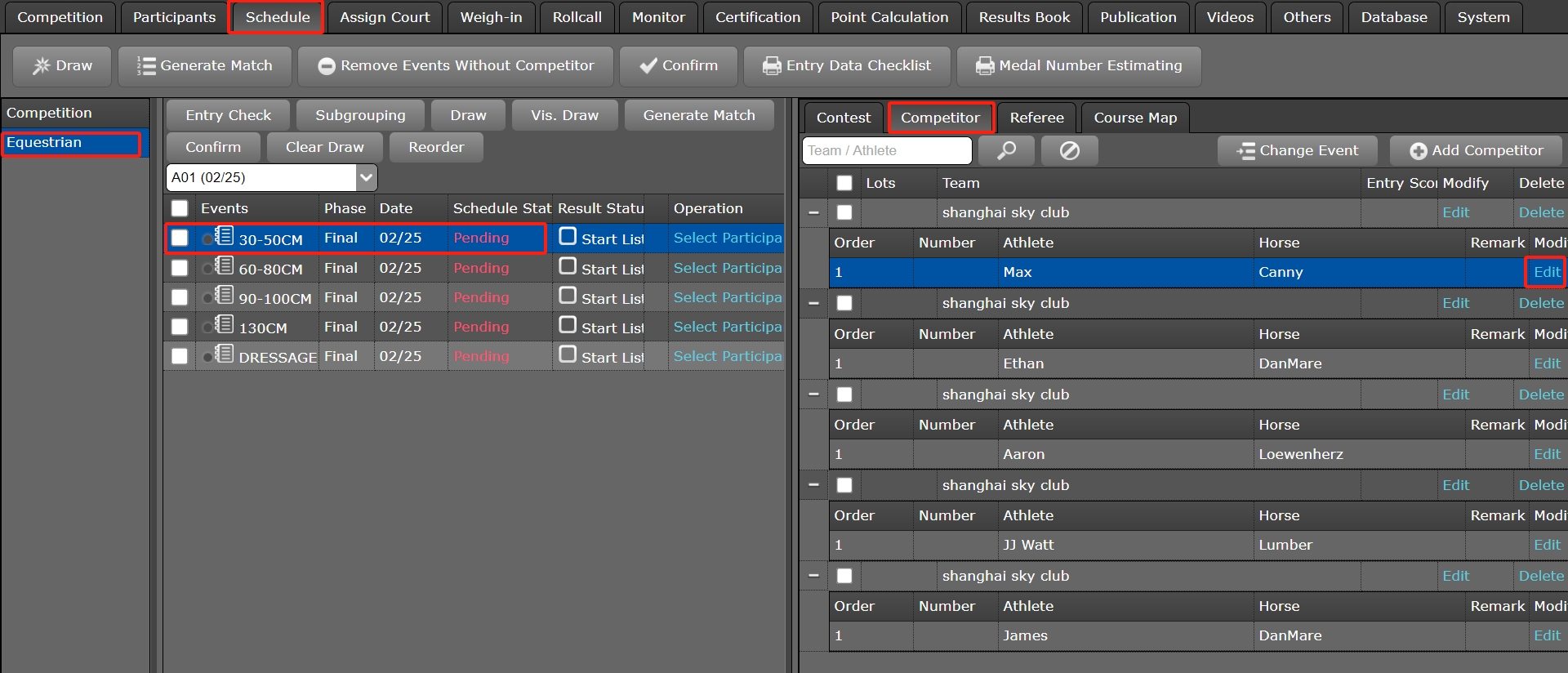The width and height of the screenshot is (1568, 673).
Task: Click the Subgrouping button
Action: [x=360, y=115]
